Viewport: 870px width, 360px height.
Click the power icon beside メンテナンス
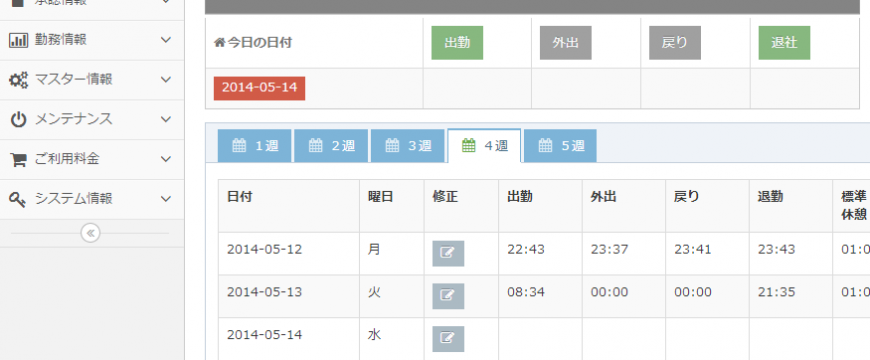pos(18,120)
